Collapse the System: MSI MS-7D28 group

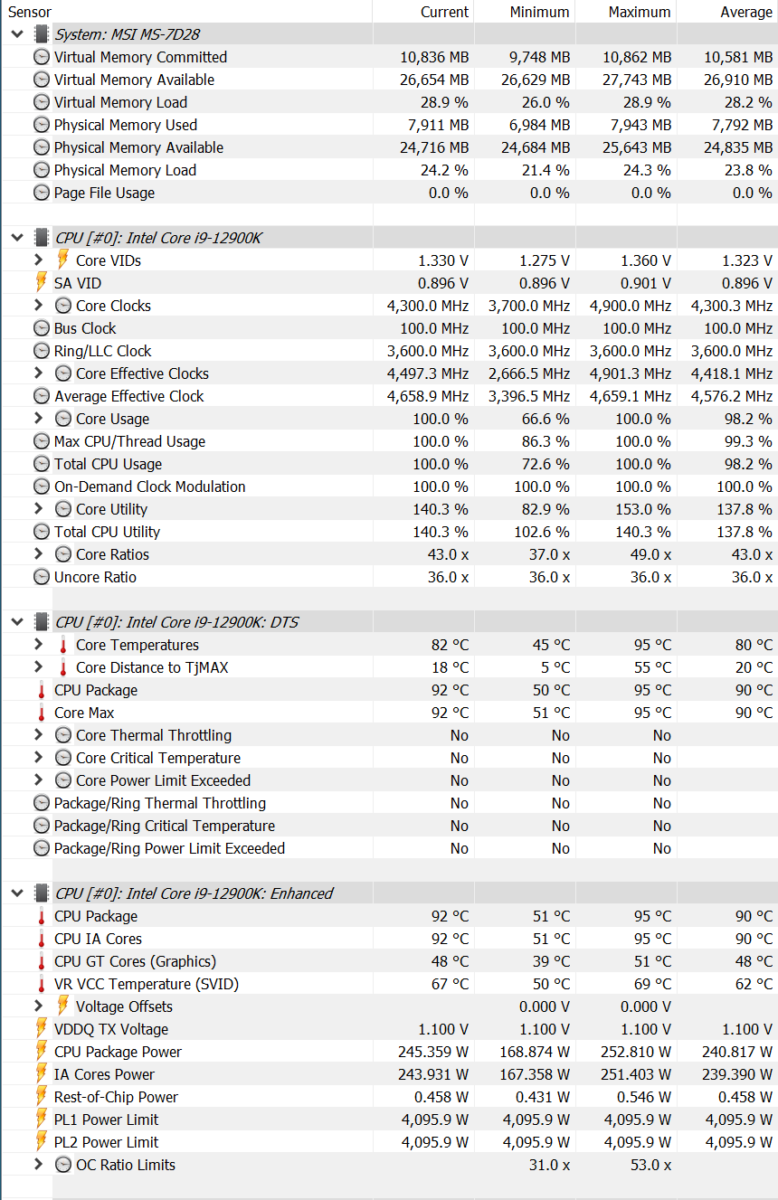click(17, 35)
